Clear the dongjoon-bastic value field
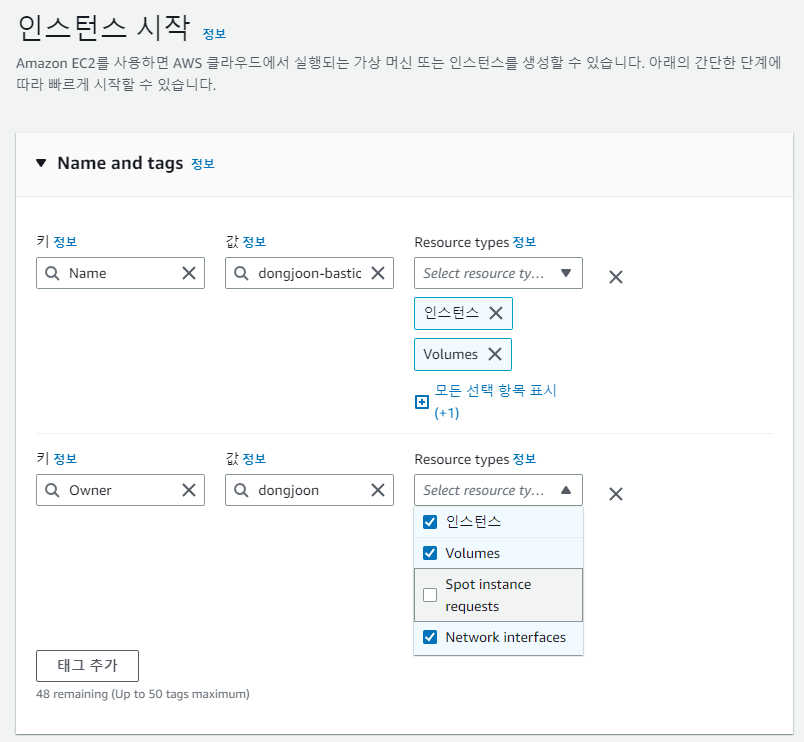This screenshot has height=742, width=804. click(378, 273)
